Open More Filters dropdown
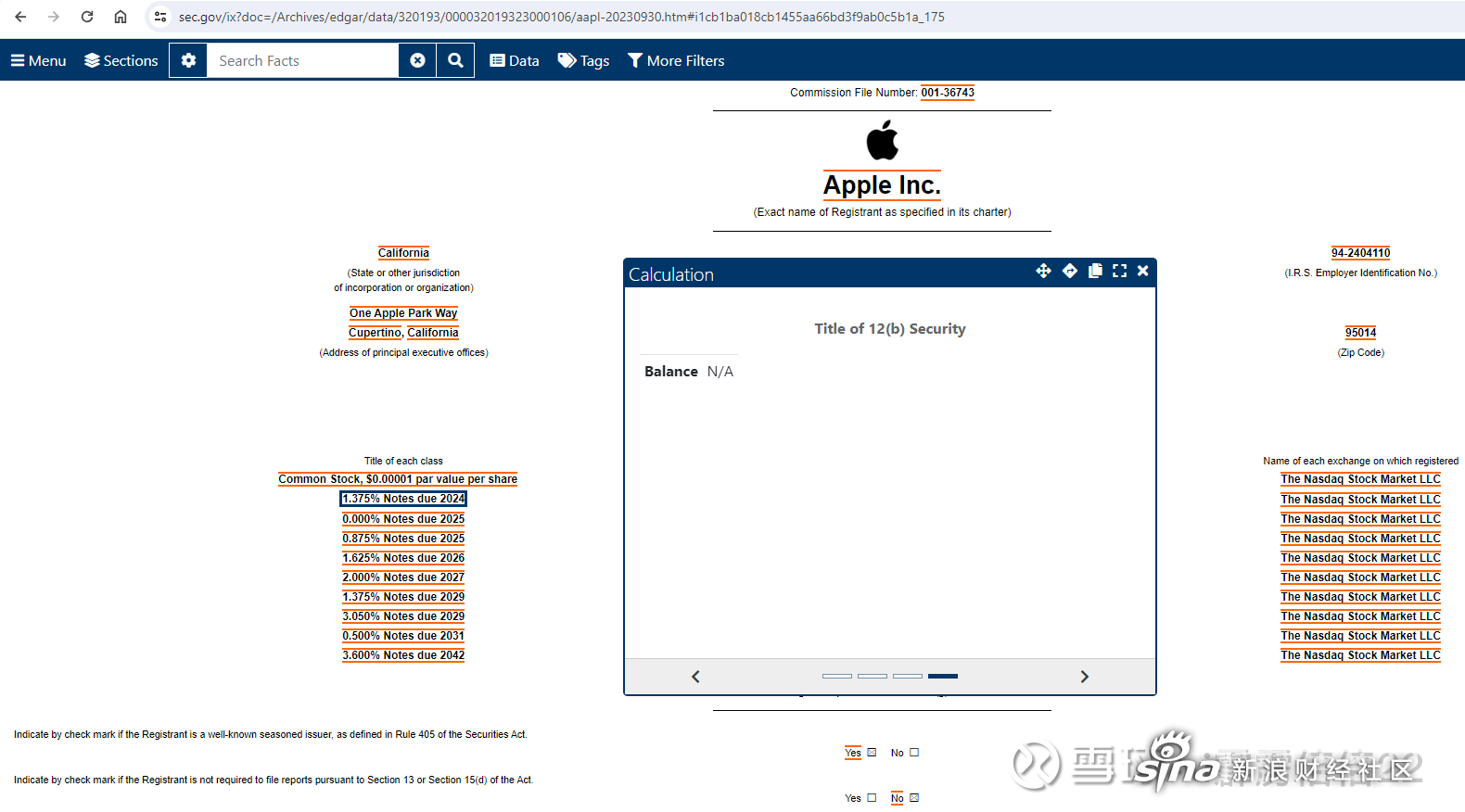Viewport: 1465px width, 812px height. pyautogui.click(x=676, y=60)
